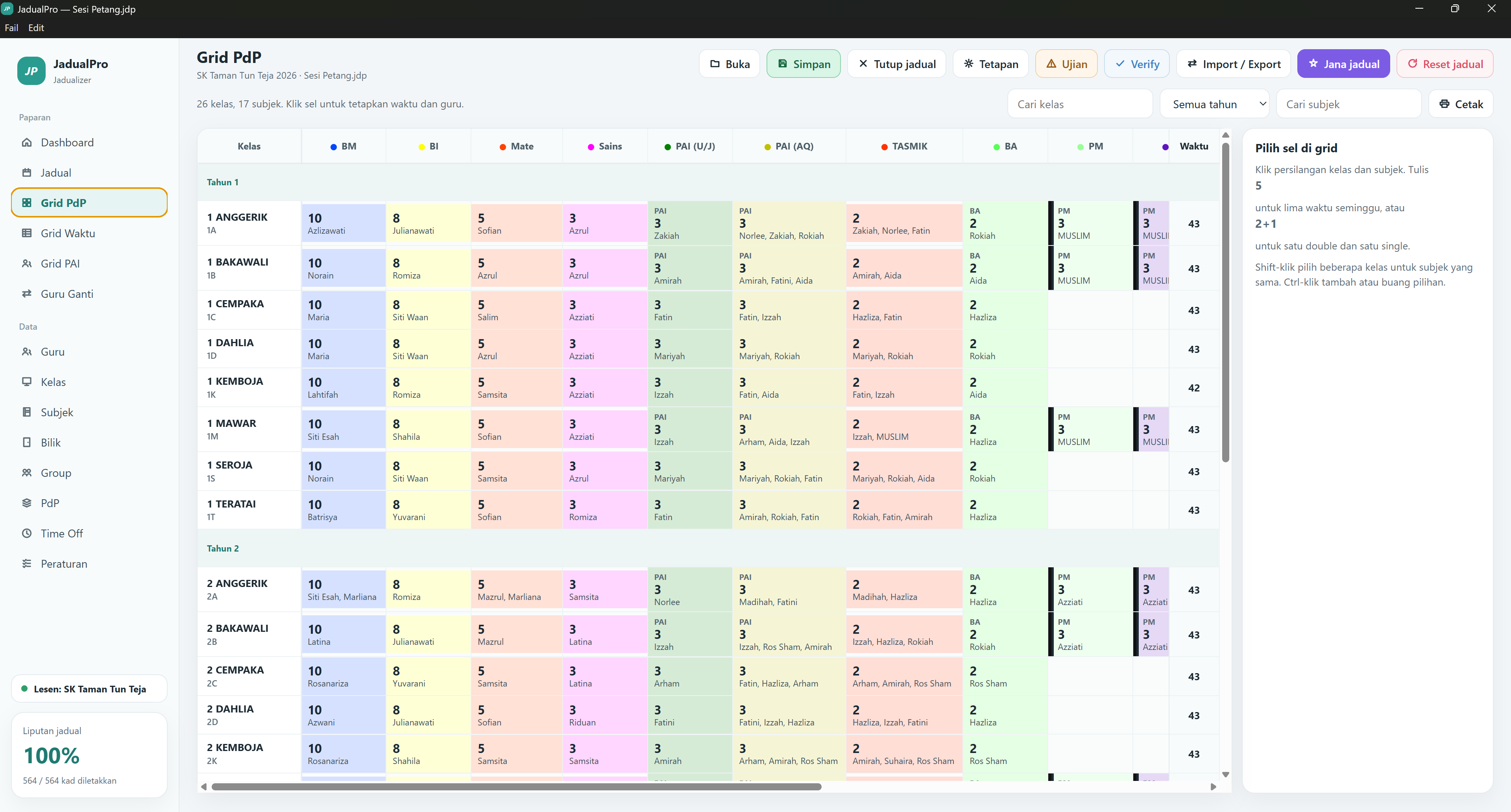Image resolution: width=1511 pixels, height=812 pixels.
Task: Select 1 TERATAI BI cell Yuvarani
Action: [x=428, y=510]
